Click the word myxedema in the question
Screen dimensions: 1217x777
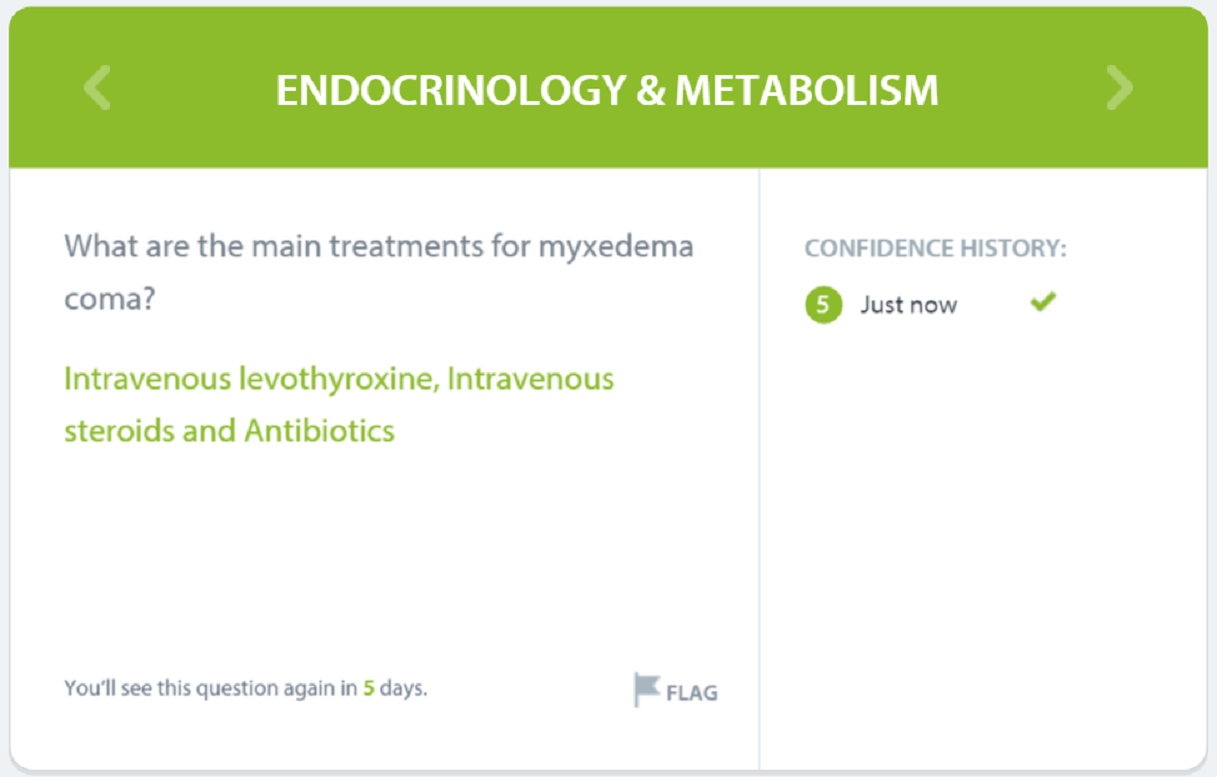[616, 247]
